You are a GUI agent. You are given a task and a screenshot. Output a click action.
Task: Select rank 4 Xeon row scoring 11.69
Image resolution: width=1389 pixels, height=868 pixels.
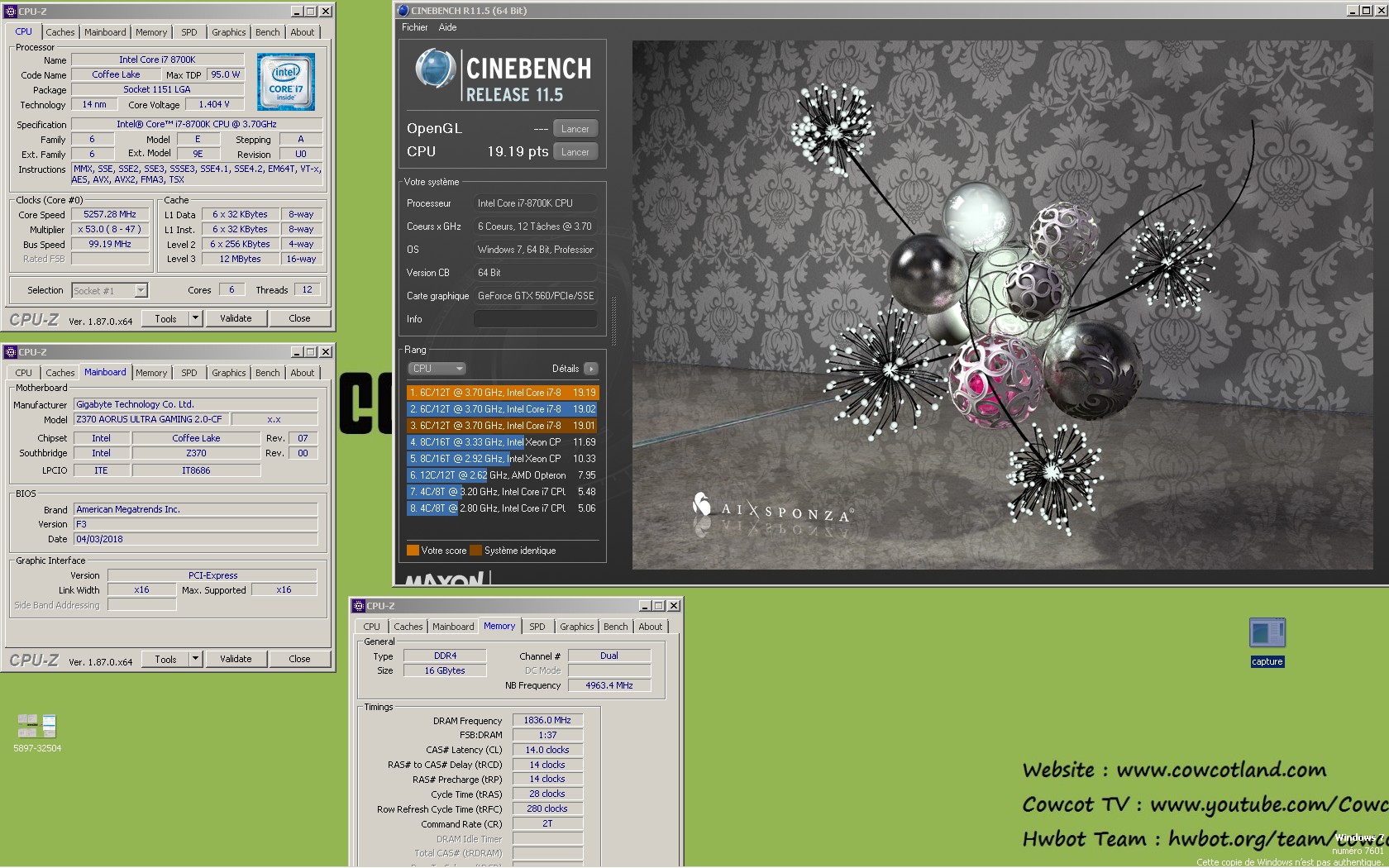(x=503, y=442)
